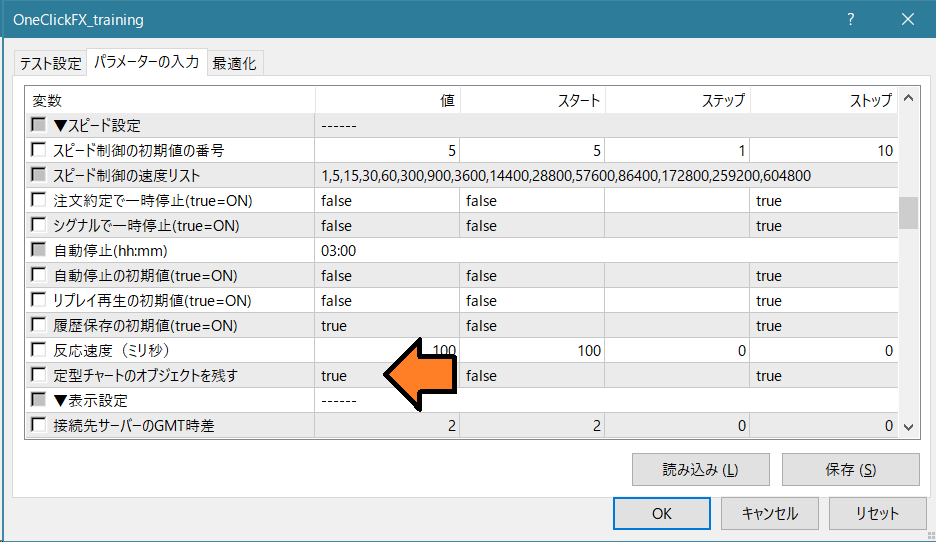
Task: Open value dropdown for 履歴保存の初期値
Action: pyautogui.click(x=387, y=326)
